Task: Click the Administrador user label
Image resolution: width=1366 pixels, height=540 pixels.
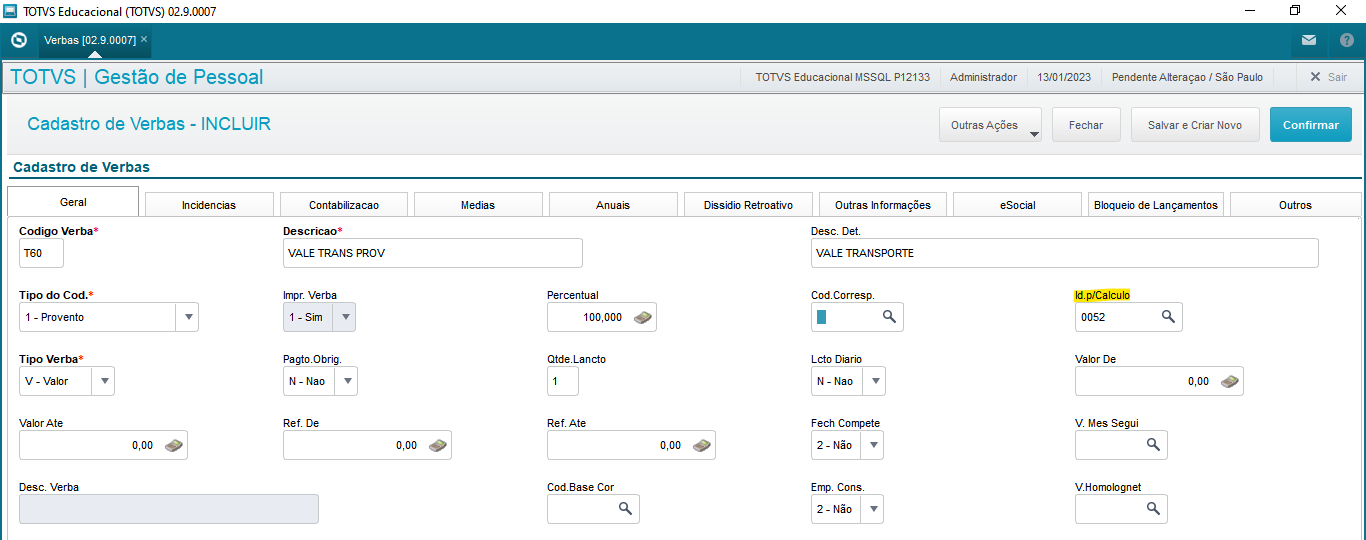Action: point(983,77)
